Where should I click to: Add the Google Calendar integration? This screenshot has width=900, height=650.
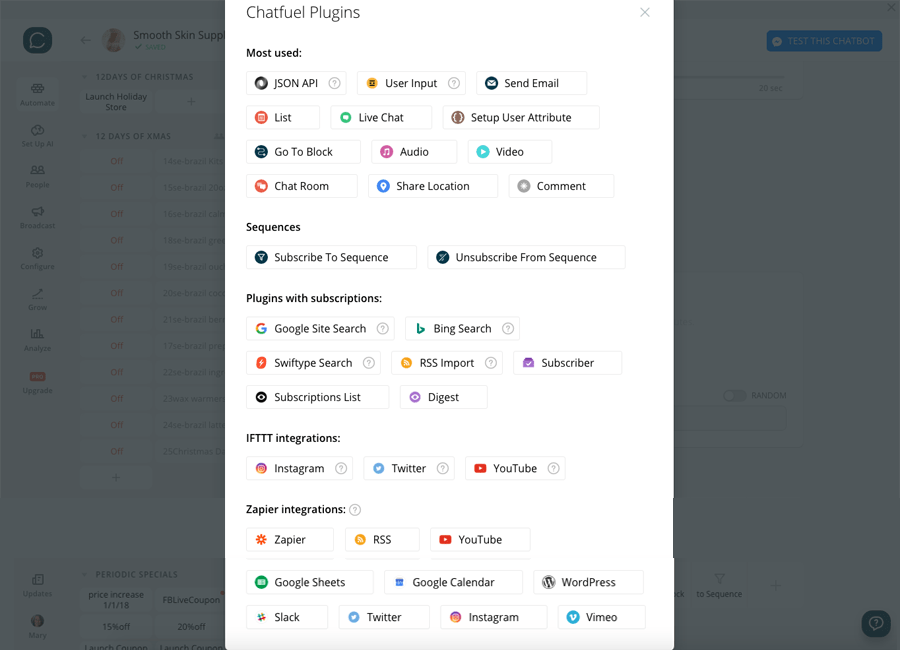pos(453,582)
